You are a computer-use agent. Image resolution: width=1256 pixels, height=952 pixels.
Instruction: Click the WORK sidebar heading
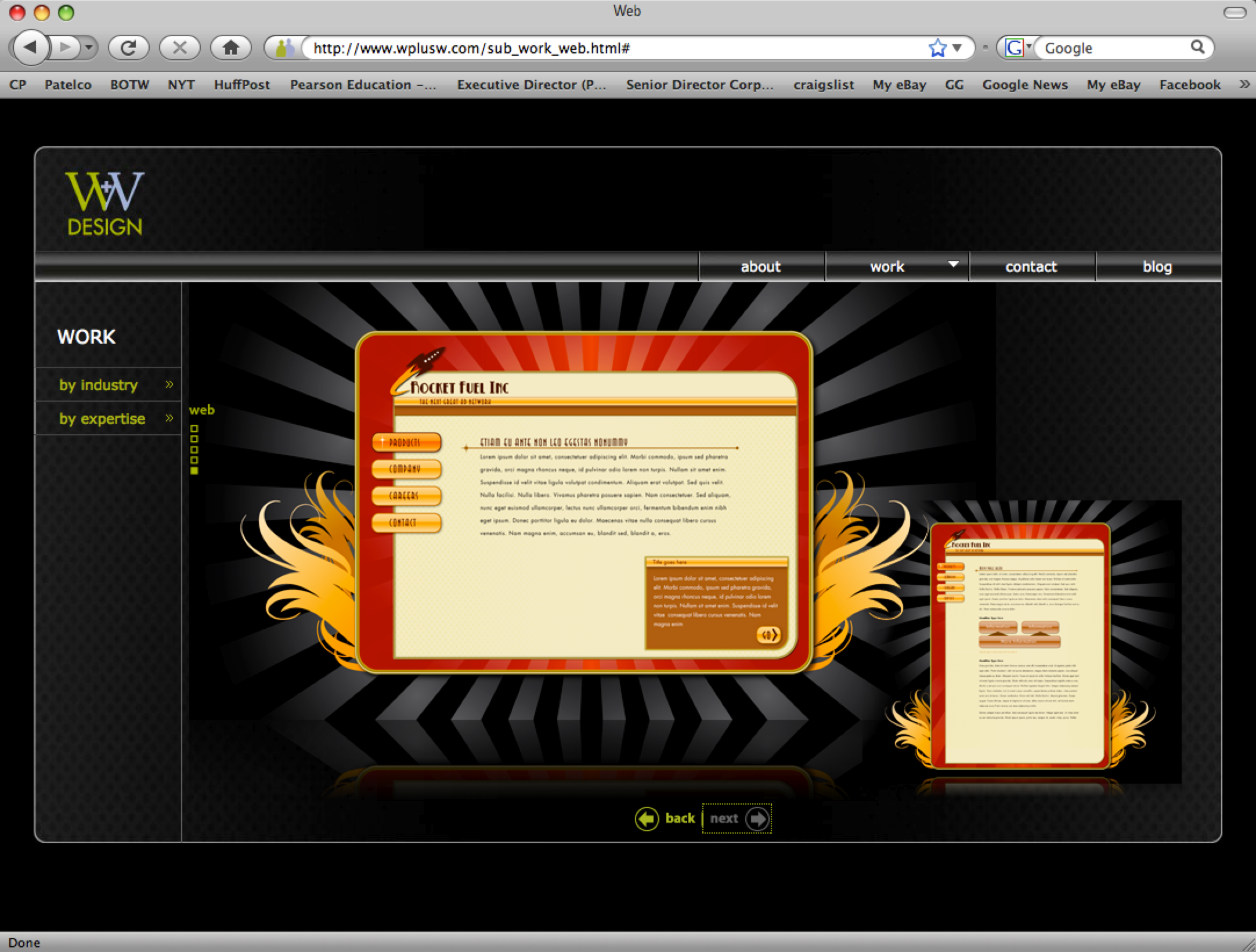point(86,337)
